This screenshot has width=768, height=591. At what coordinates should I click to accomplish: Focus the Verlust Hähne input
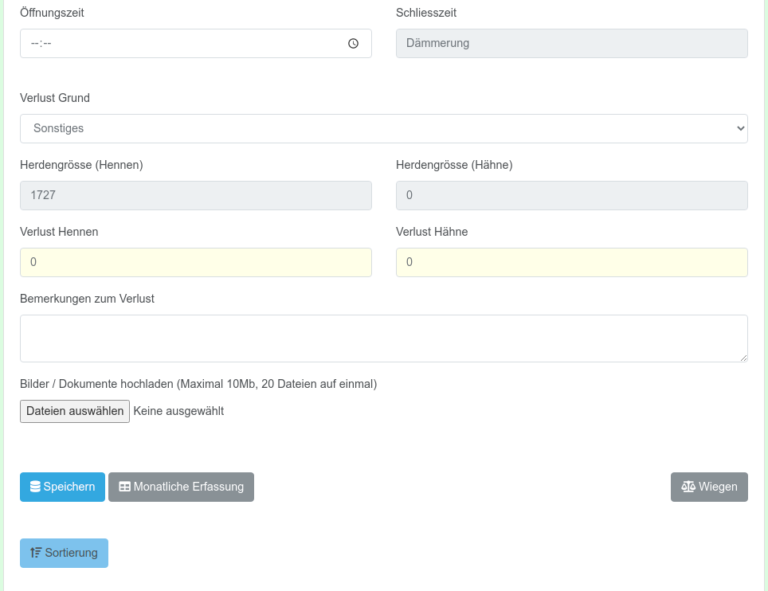point(572,262)
